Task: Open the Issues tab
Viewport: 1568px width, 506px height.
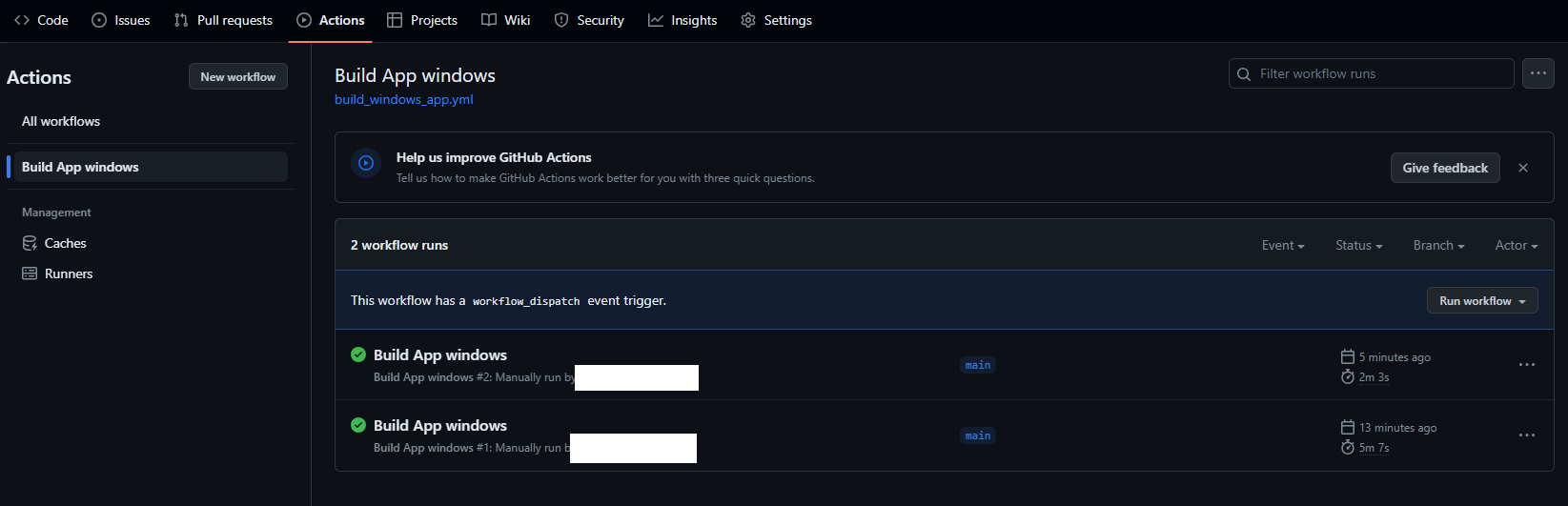Action: tap(121, 20)
